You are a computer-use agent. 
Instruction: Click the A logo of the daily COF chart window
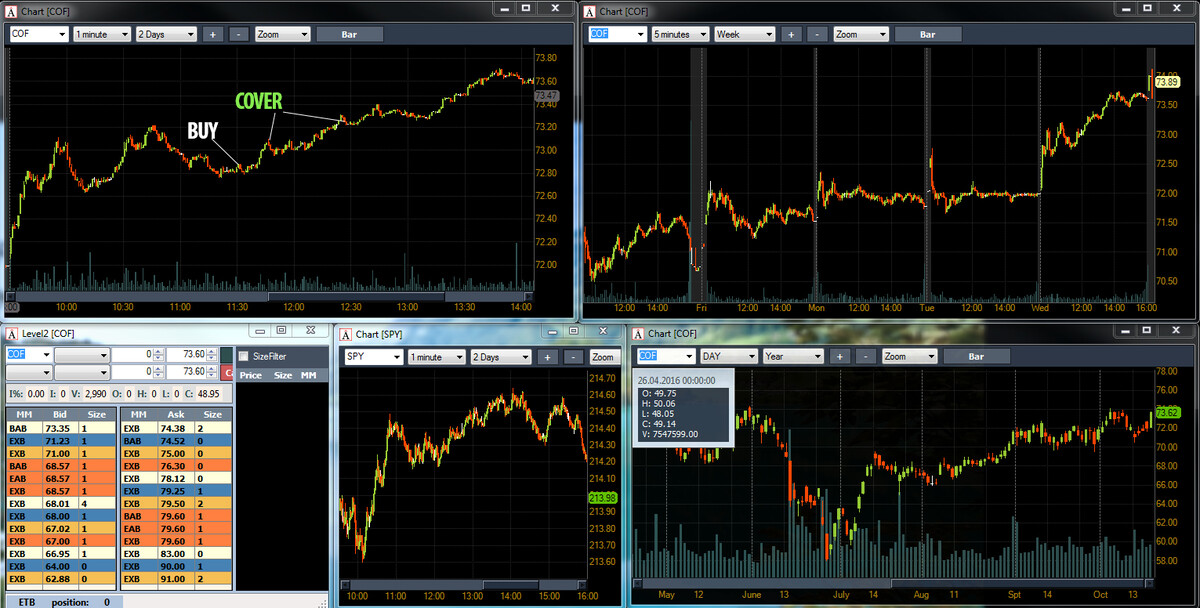pos(638,333)
